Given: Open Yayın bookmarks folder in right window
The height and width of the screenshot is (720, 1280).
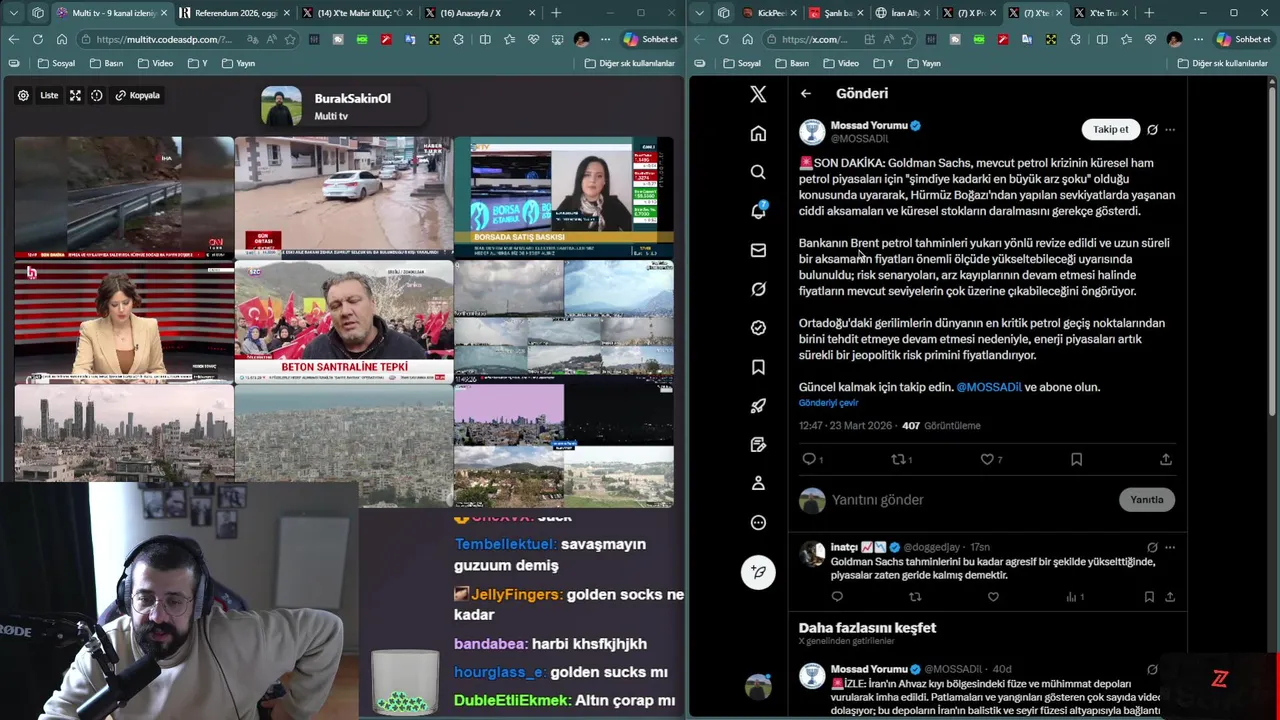Looking at the screenshot, I should pos(923,63).
